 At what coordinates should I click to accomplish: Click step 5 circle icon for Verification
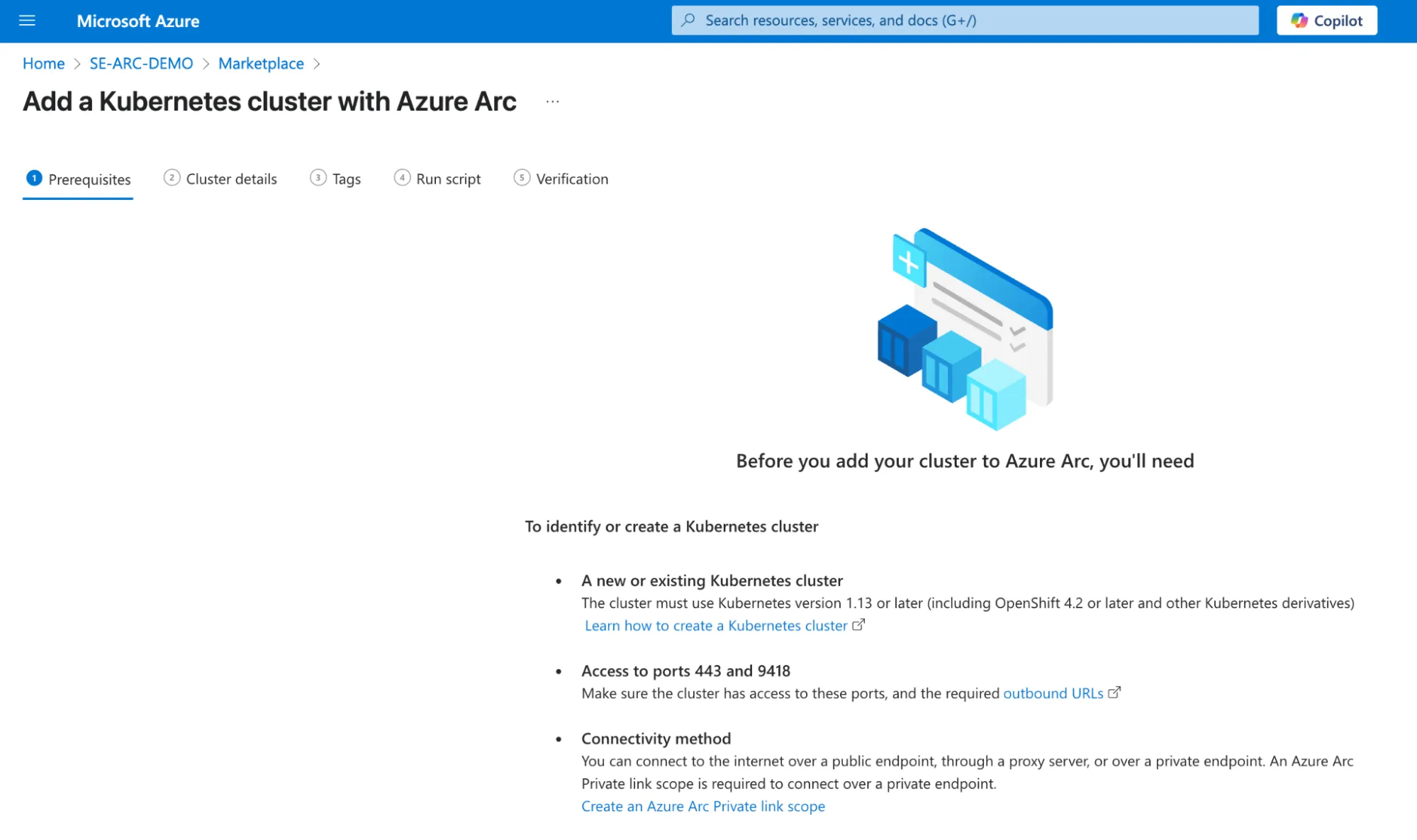click(x=522, y=178)
